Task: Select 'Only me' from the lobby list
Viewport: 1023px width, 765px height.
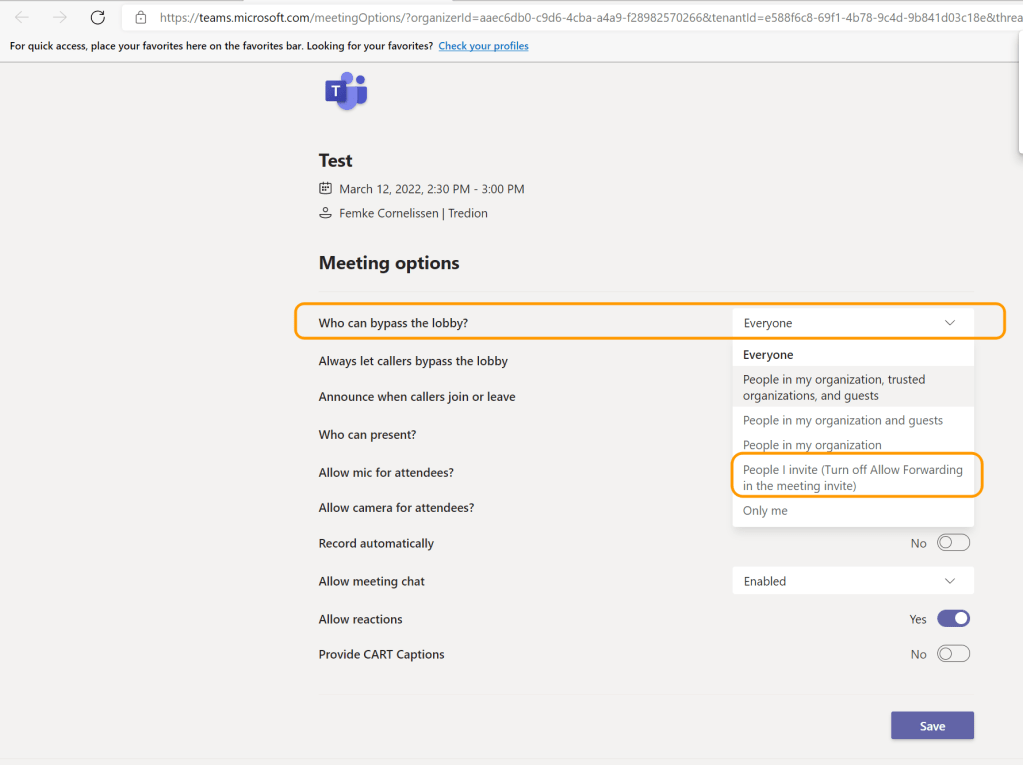Action: point(765,511)
